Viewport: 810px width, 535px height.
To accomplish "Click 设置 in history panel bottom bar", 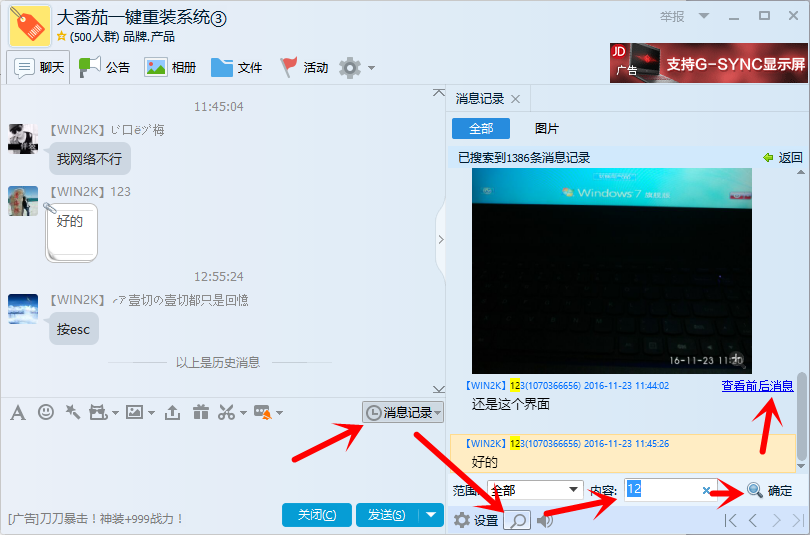I will click(x=476, y=520).
